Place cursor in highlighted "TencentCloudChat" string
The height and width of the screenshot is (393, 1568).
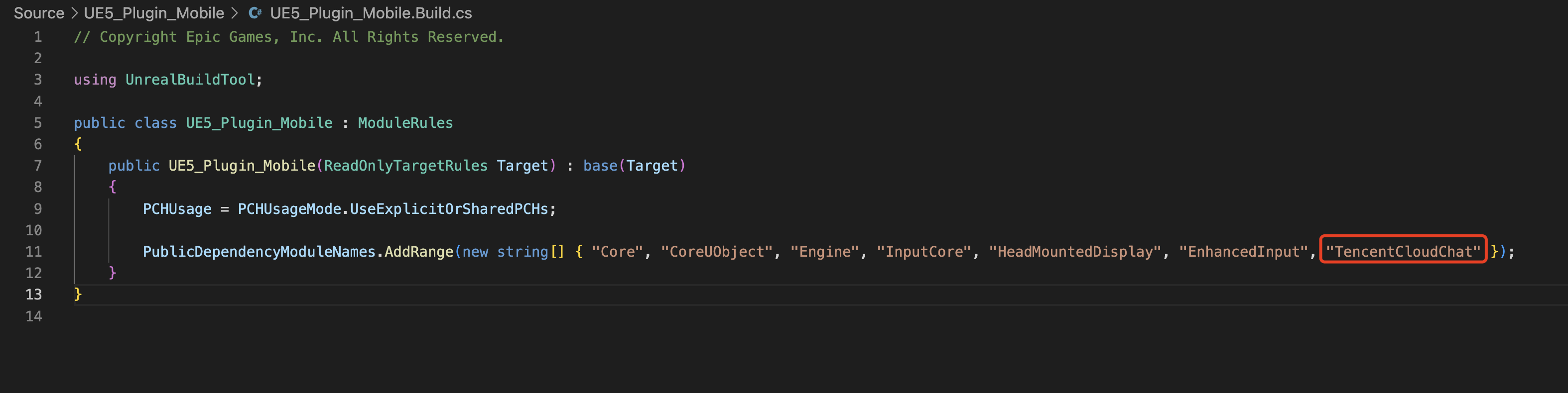pyautogui.click(x=1403, y=252)
